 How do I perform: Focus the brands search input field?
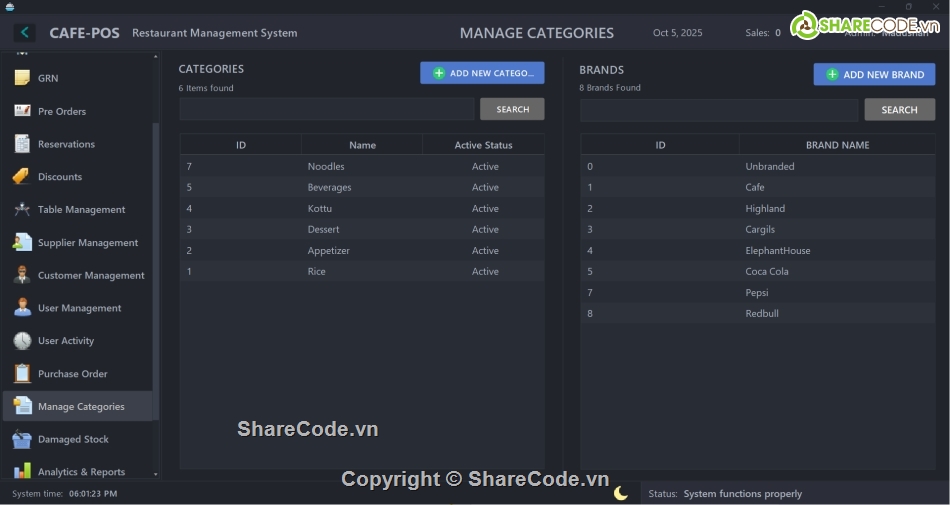click(718, 110)
